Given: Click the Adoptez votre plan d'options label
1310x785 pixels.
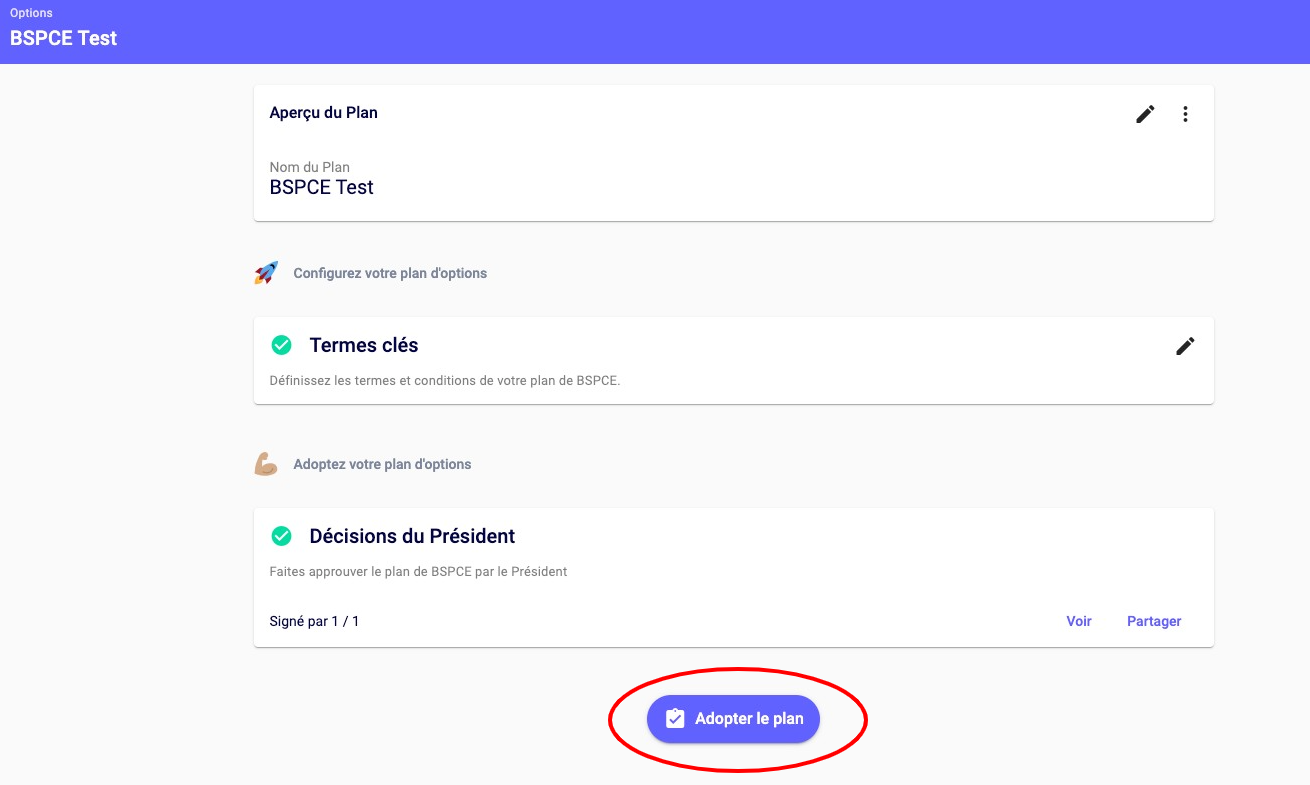Looking at the screenshot, I should [382, 464].
